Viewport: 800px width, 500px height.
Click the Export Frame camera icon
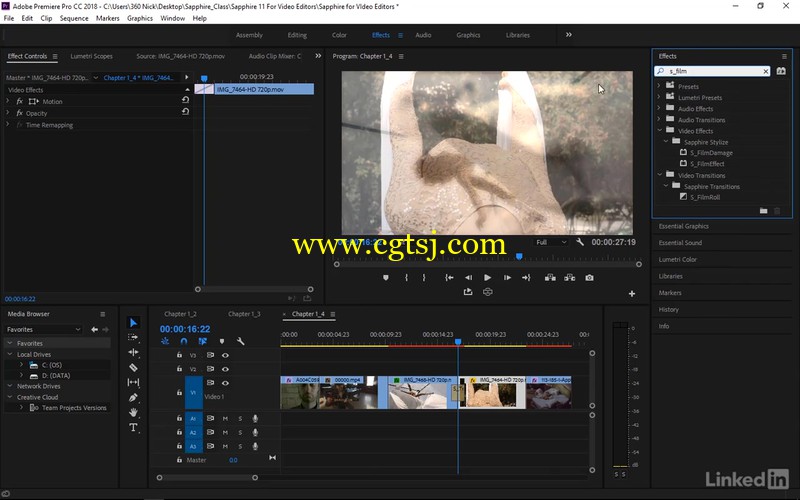(x=589, y=278)
